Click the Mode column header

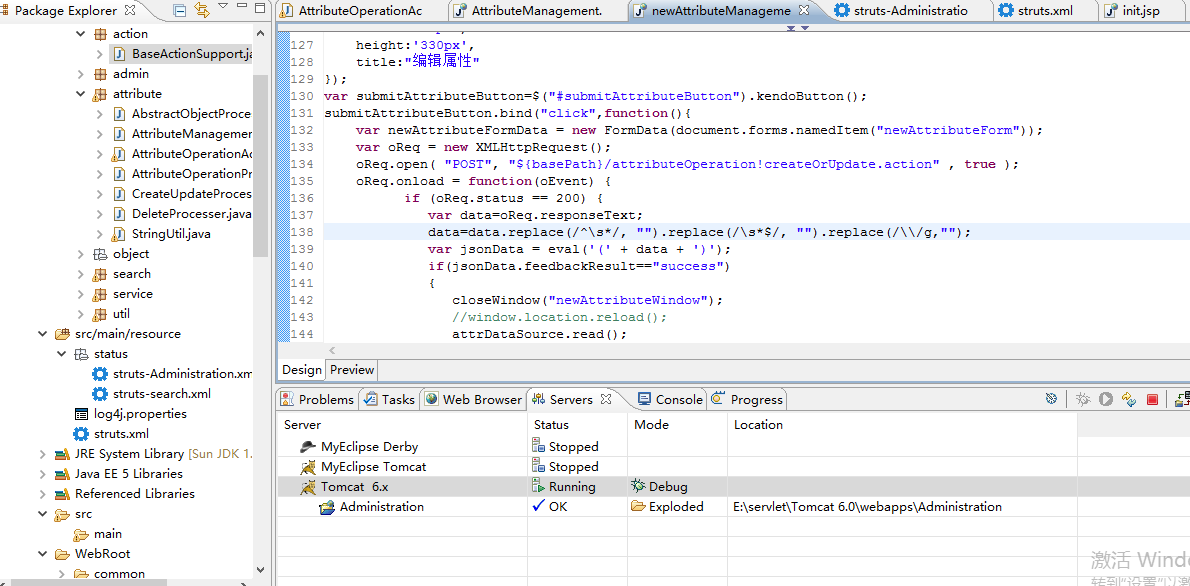click(678, 425)
